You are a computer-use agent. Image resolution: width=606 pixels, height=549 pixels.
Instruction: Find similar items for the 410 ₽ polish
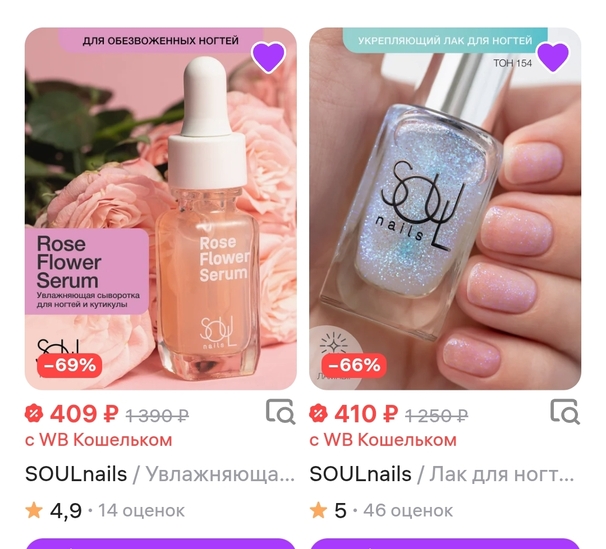point(565,412)
